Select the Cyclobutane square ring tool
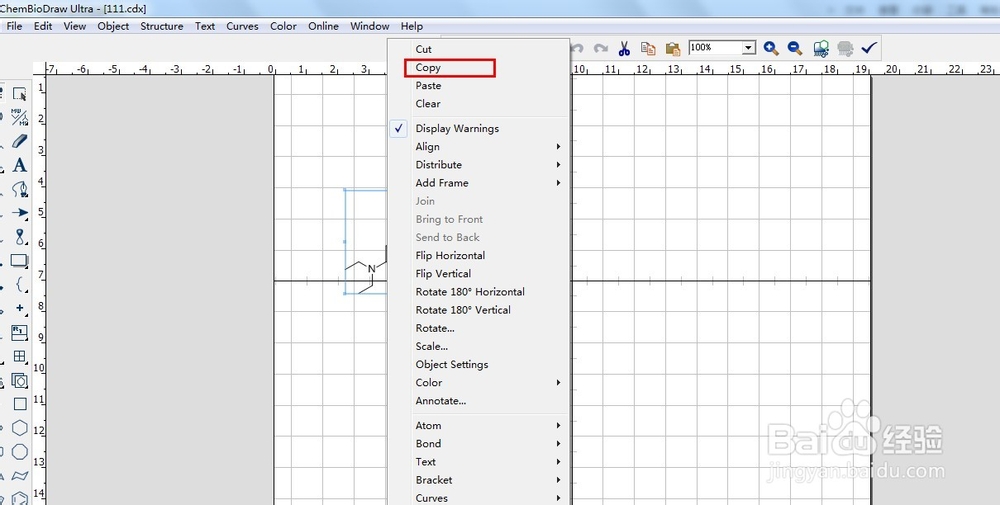The width and height of the screenshot is (1000, 505). point(20,404)
